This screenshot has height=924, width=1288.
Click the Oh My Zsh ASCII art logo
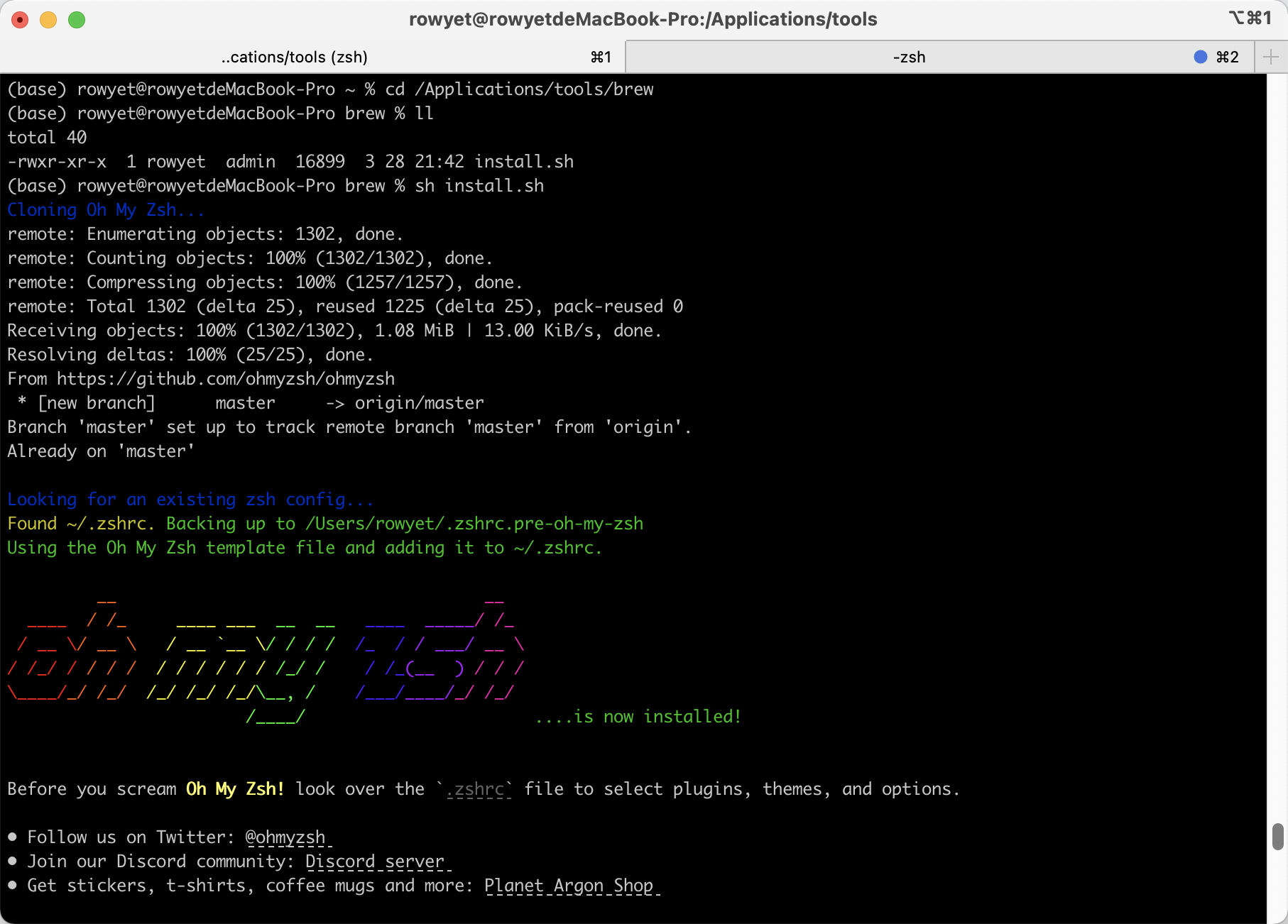266,661
